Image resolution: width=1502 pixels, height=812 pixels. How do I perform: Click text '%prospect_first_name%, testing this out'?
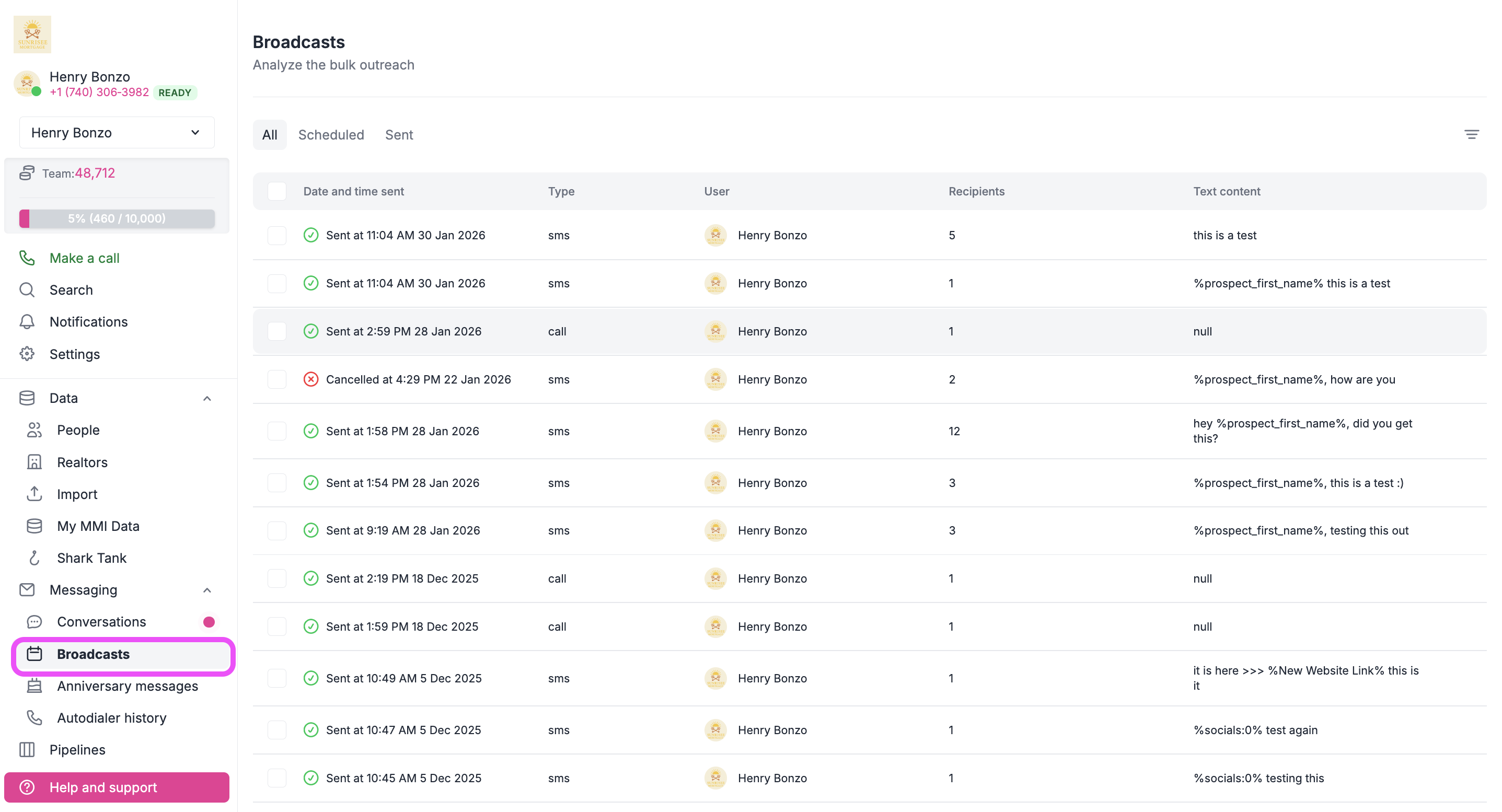(x=1300, y=530)
